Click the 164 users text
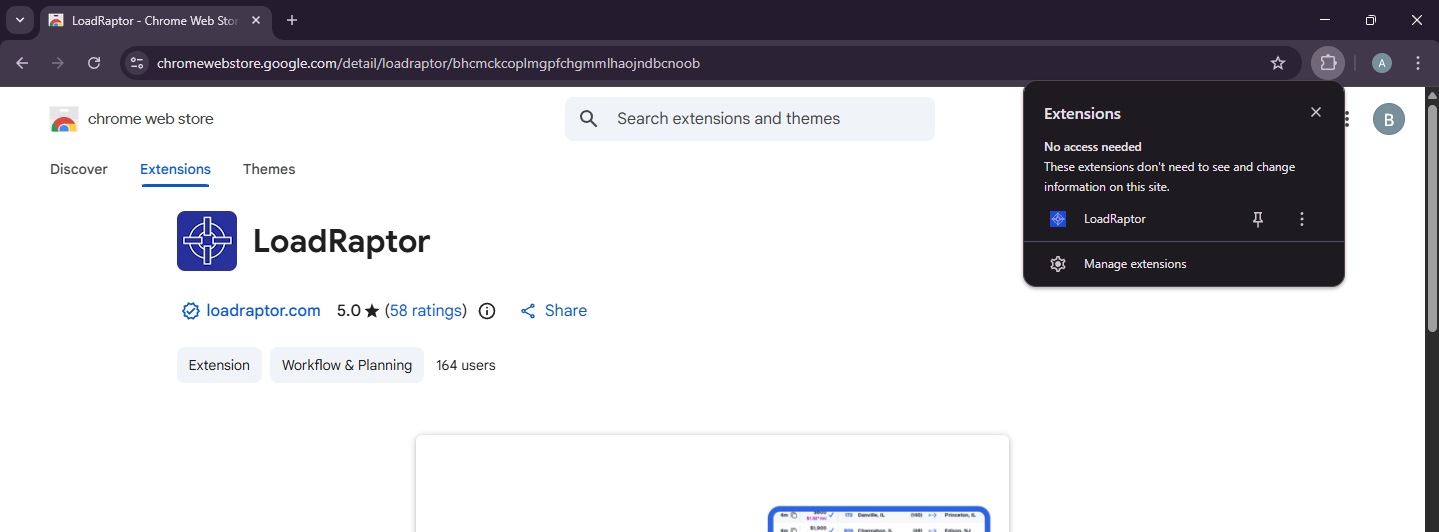Image resolution: width=1439 pixels, height=532 pixels. [x=466, y=365]
